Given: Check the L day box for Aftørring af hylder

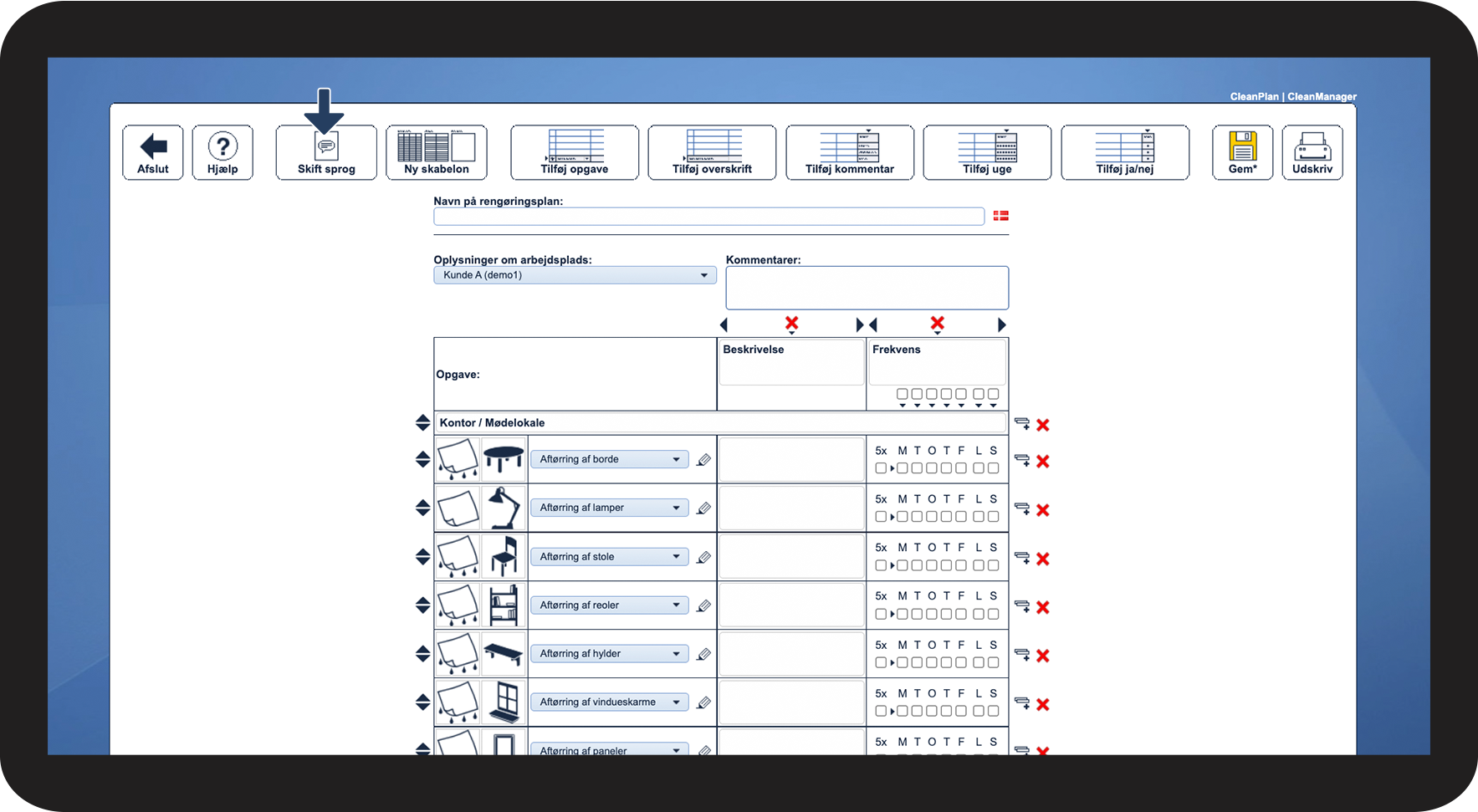Looking at the screenshot, I should pyautogui.click(x=979, y=662).
